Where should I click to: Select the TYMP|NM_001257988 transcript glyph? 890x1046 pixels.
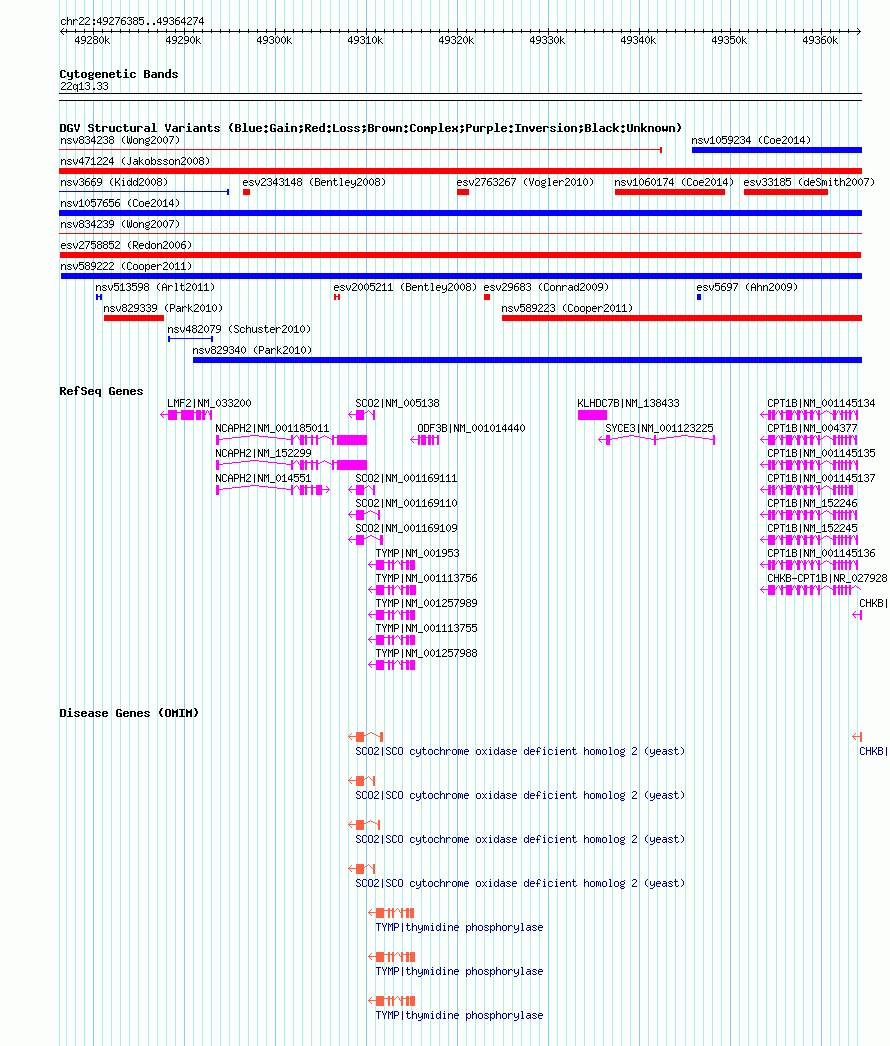(x=392, y=665)
